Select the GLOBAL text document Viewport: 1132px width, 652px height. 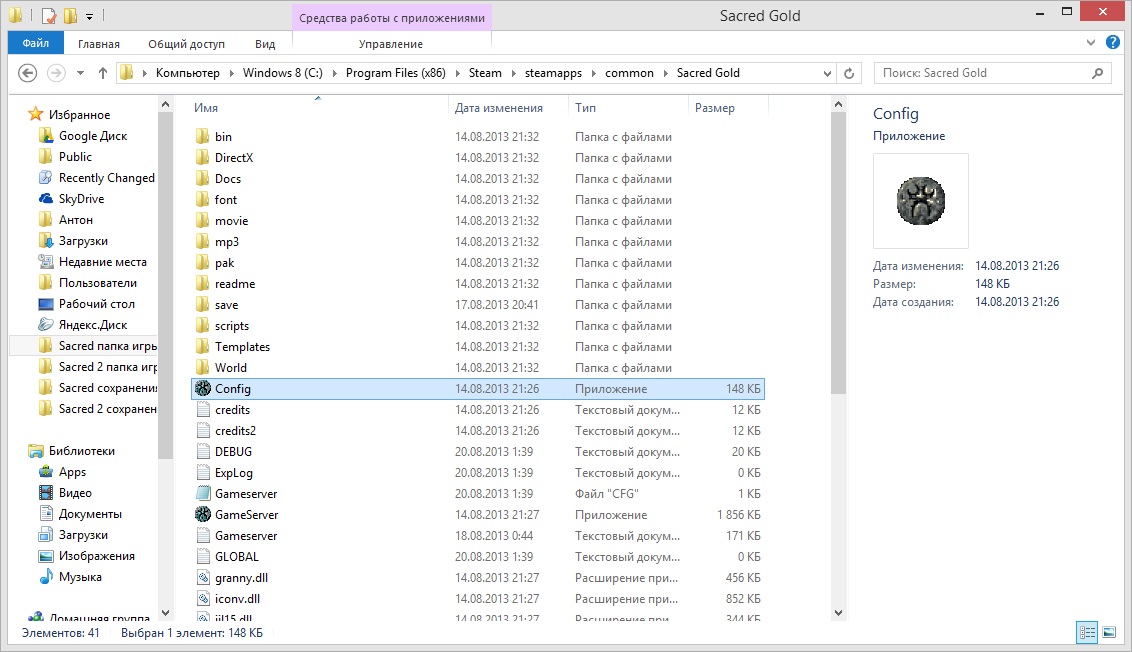[x=236, y=557]
